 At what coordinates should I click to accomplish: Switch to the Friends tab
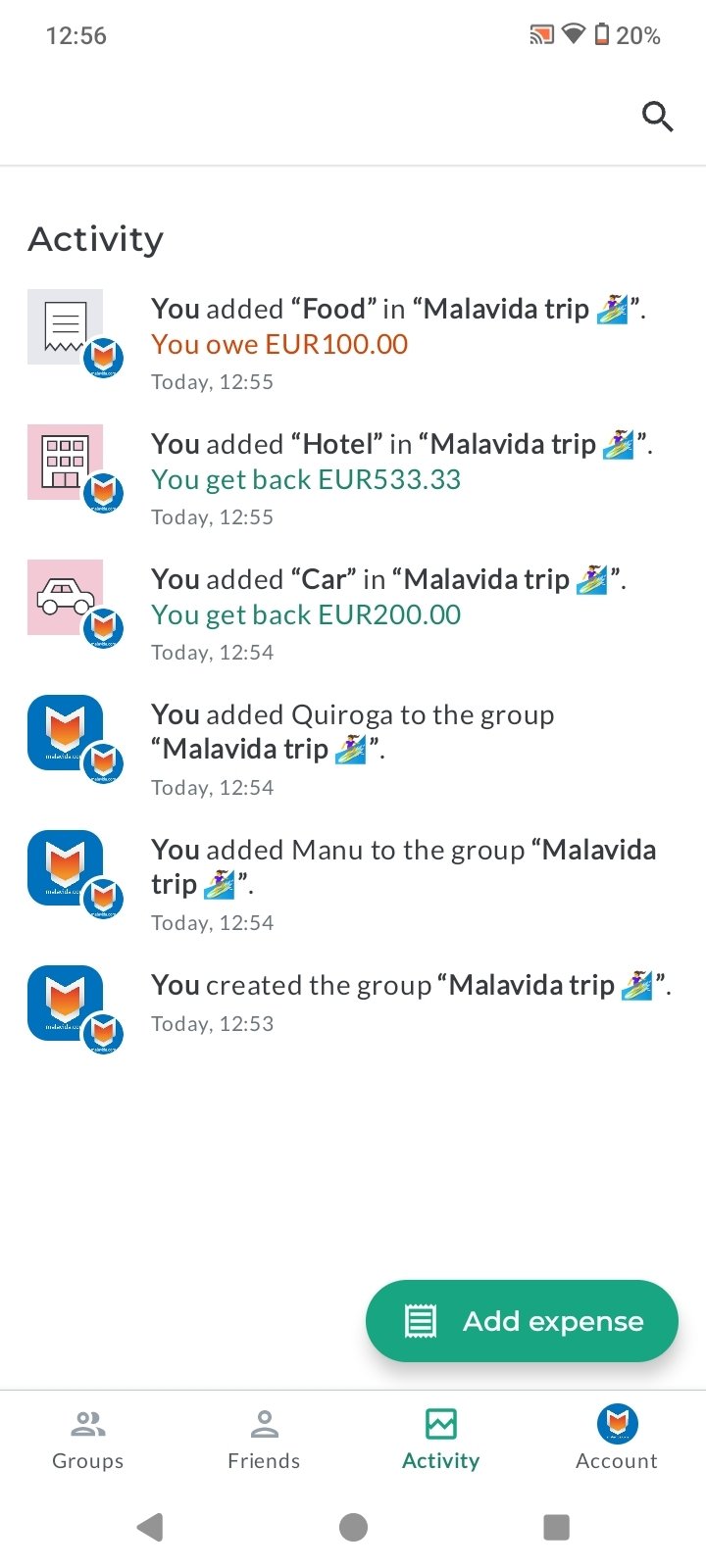tap(264, 1440)
